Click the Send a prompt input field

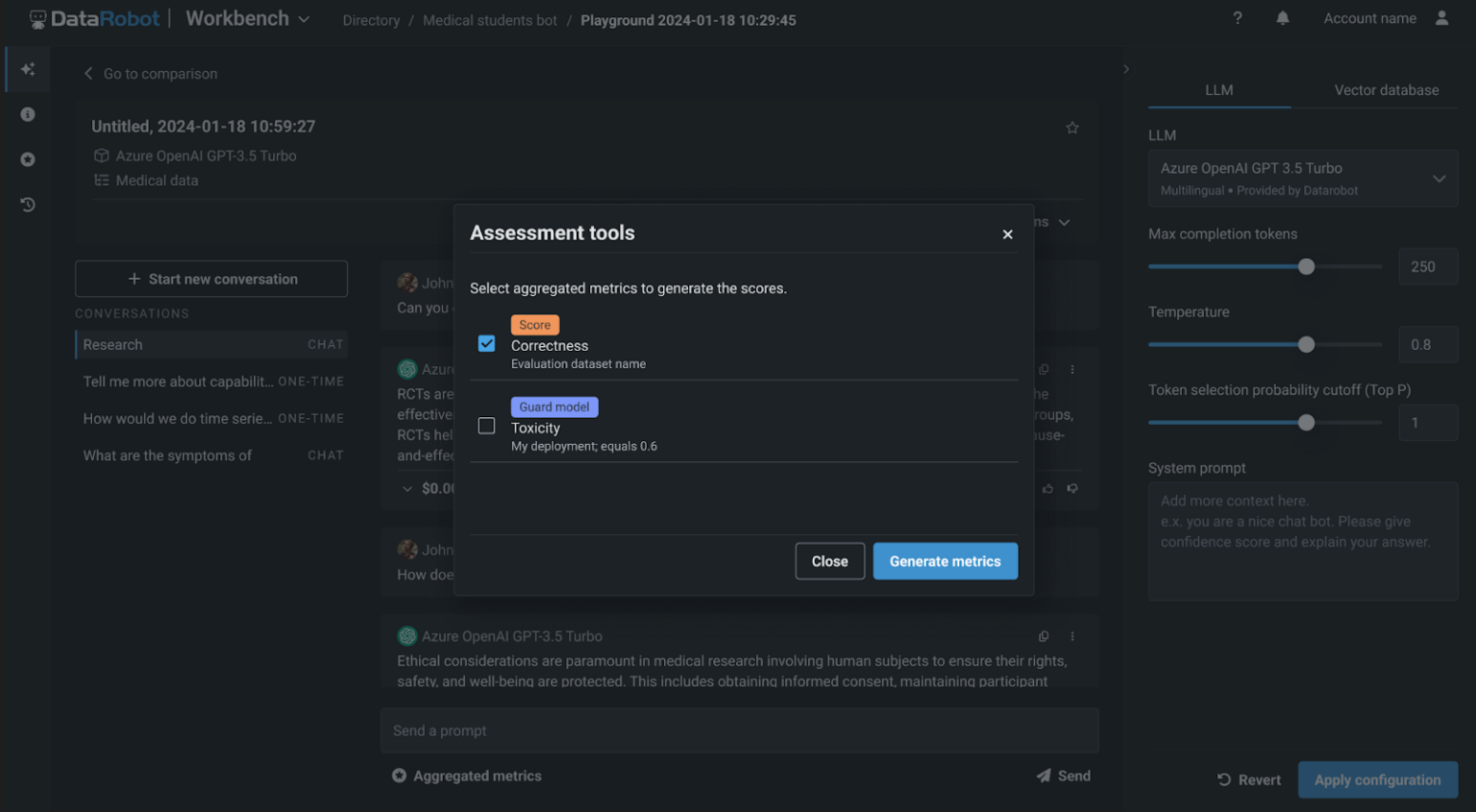coord(740,730)
